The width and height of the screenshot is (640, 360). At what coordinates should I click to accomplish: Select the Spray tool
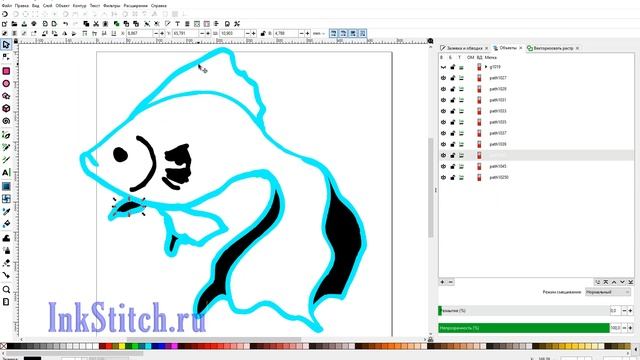point(6,250)
